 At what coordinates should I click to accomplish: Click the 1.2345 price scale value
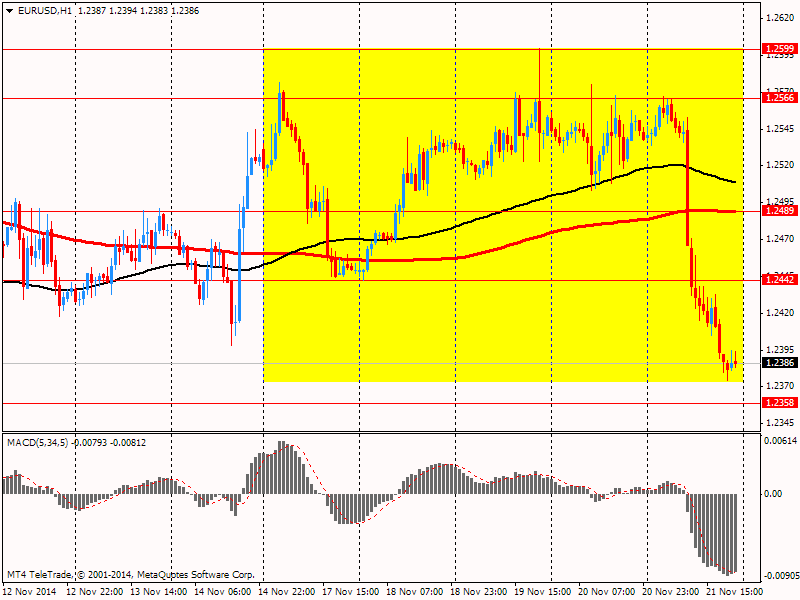click(780, 422)
